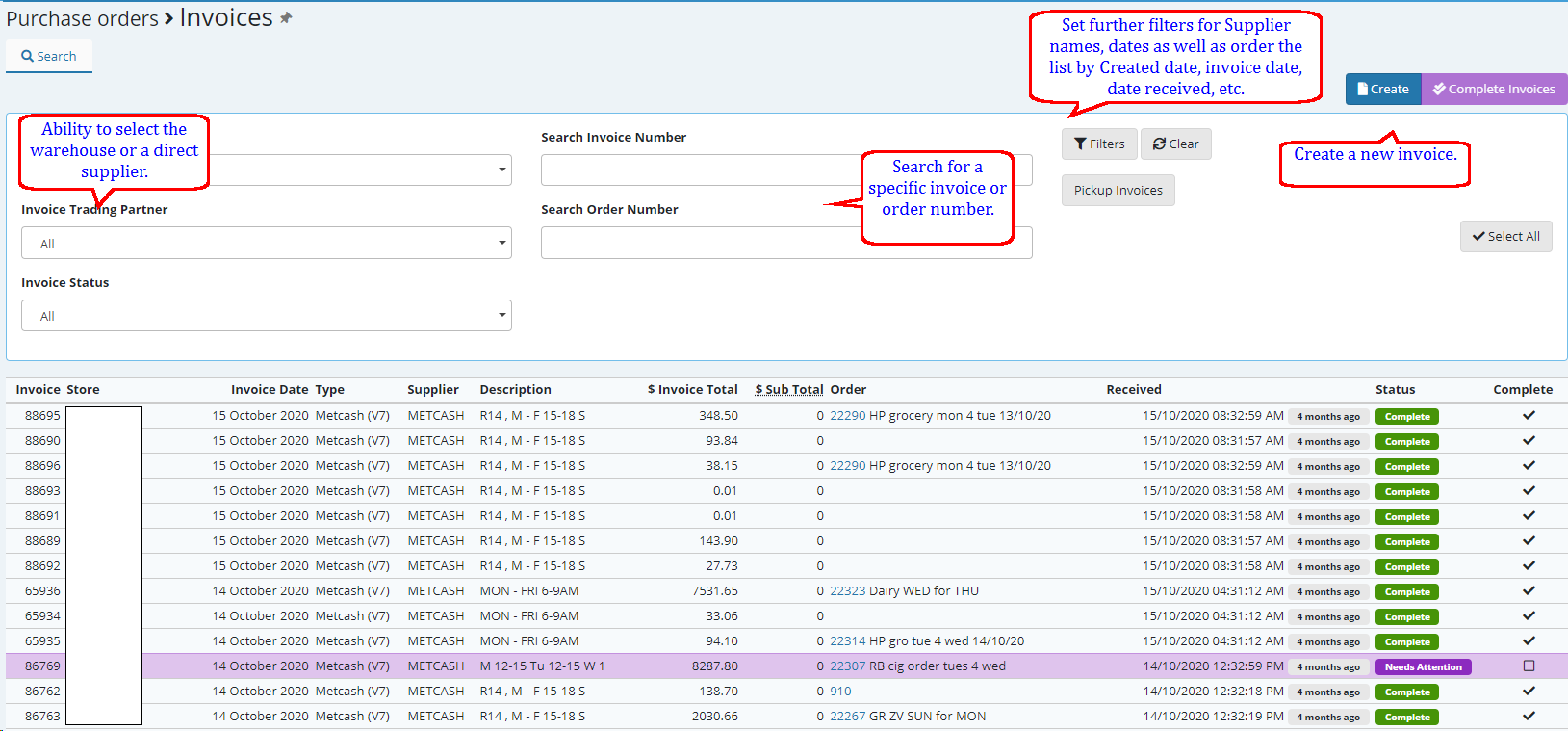Click the invoice total 2030.66
Screen dimensions: 1568x731
(x=715, y=716)
